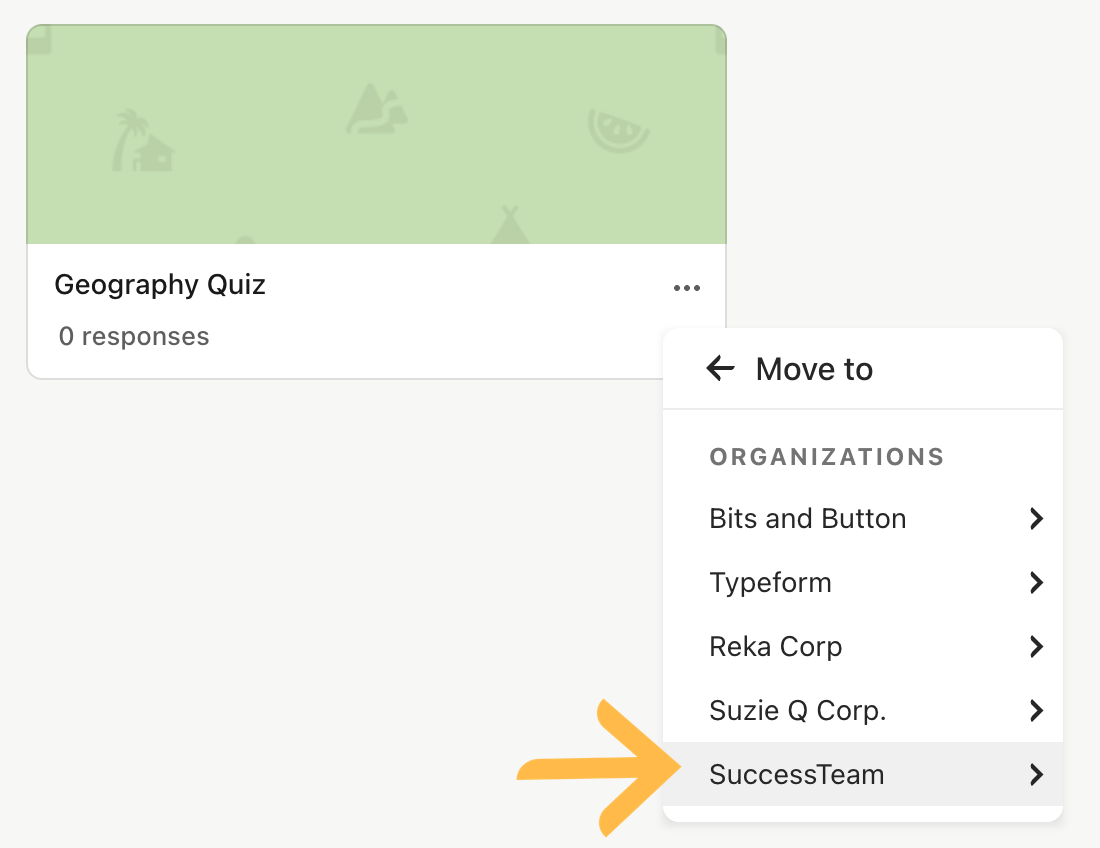Click the palm tree house icon
The height and width of the screenshot is (848, 1100).
point(142,141)
